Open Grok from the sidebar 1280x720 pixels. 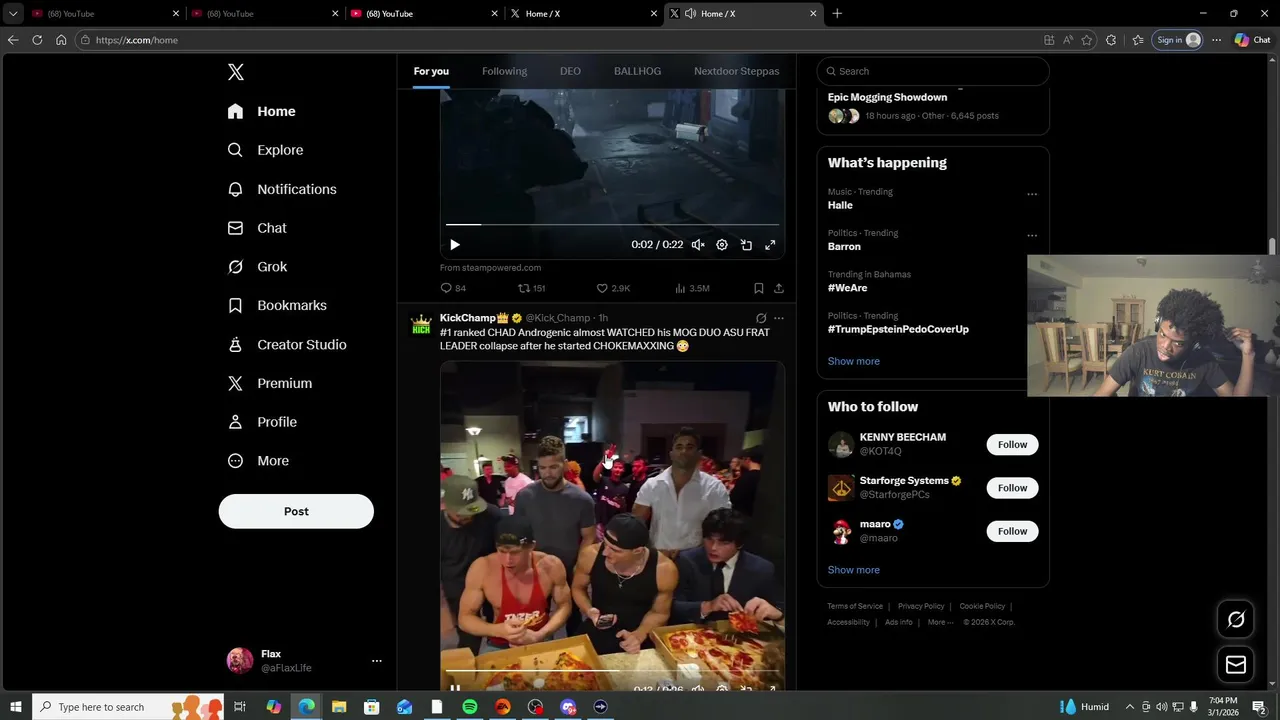coord(258,267)
